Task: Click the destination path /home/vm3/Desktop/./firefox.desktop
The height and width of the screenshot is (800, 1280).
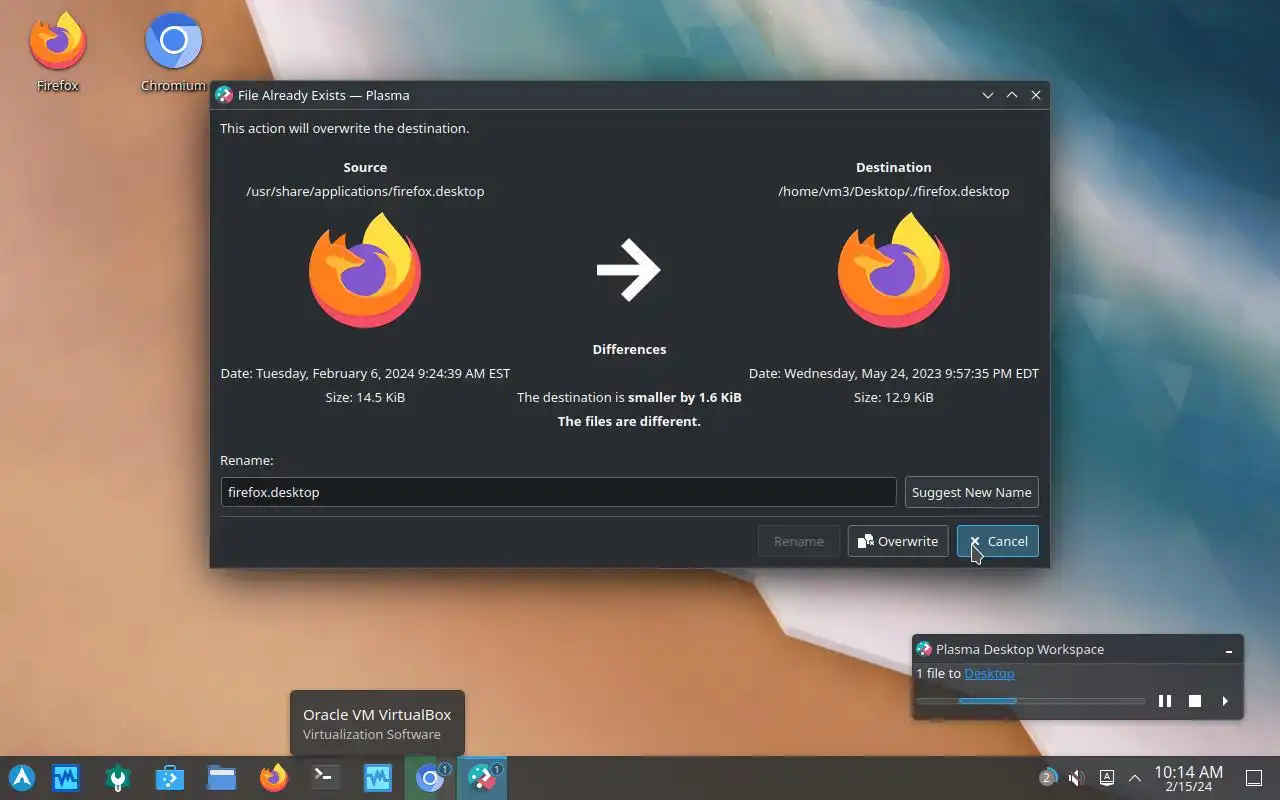Action: 894,191
